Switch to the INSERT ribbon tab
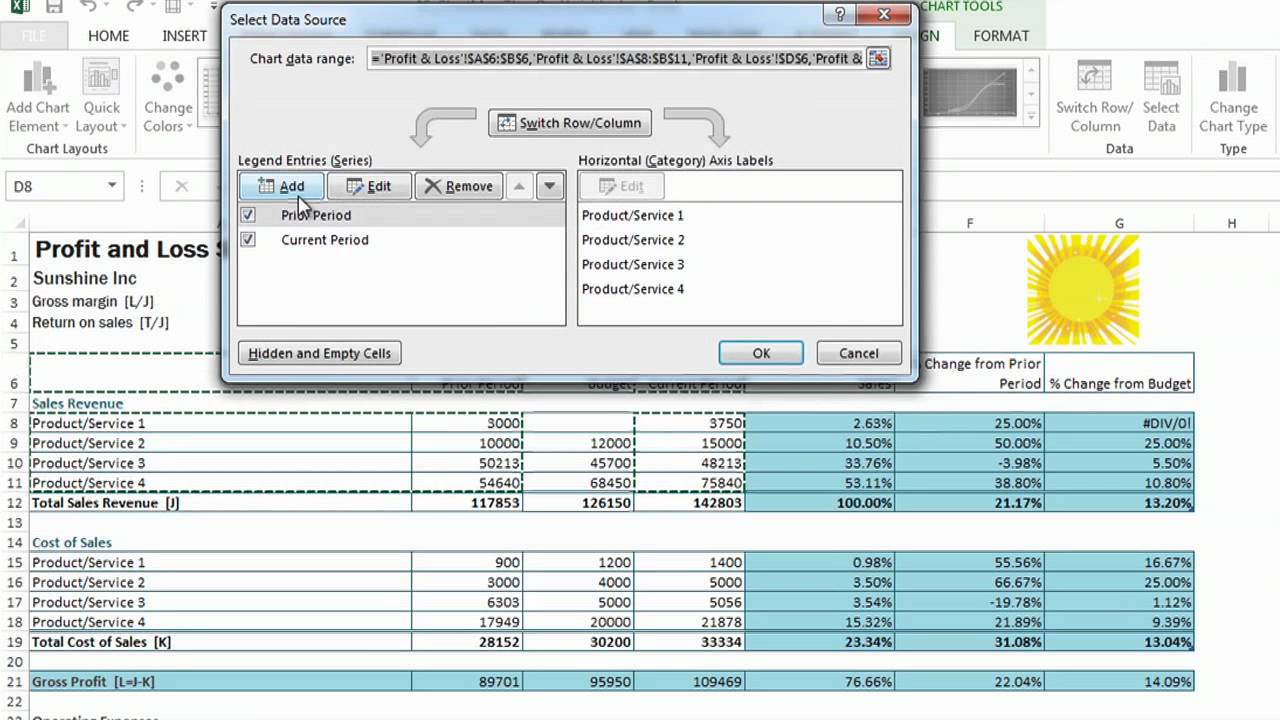 pyautogui.click(x=185, y=36)
